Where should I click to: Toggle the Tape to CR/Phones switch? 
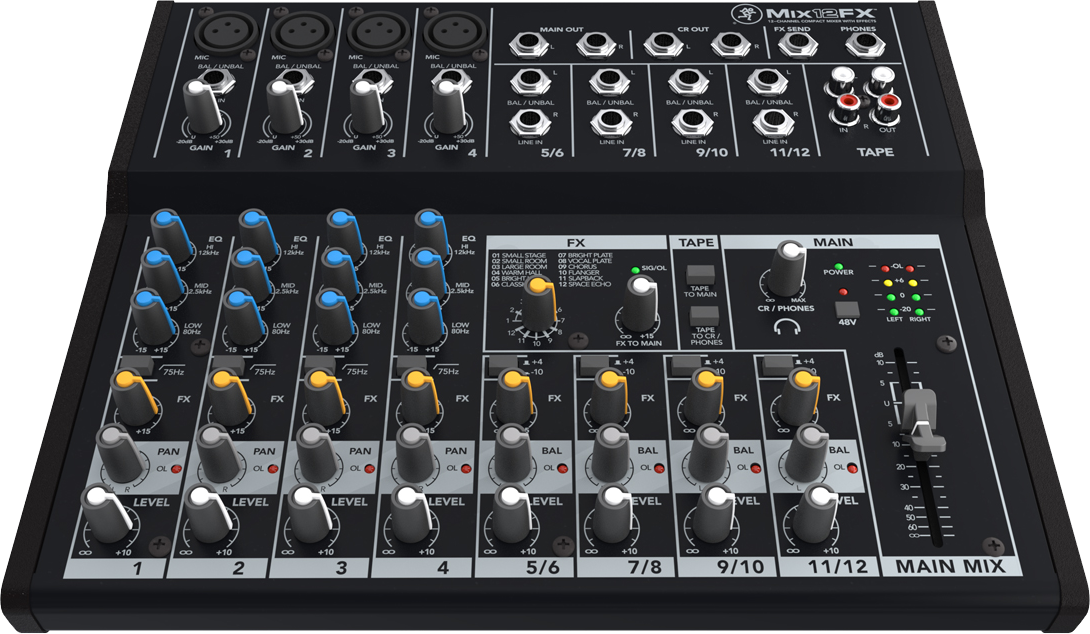(699, 318)
